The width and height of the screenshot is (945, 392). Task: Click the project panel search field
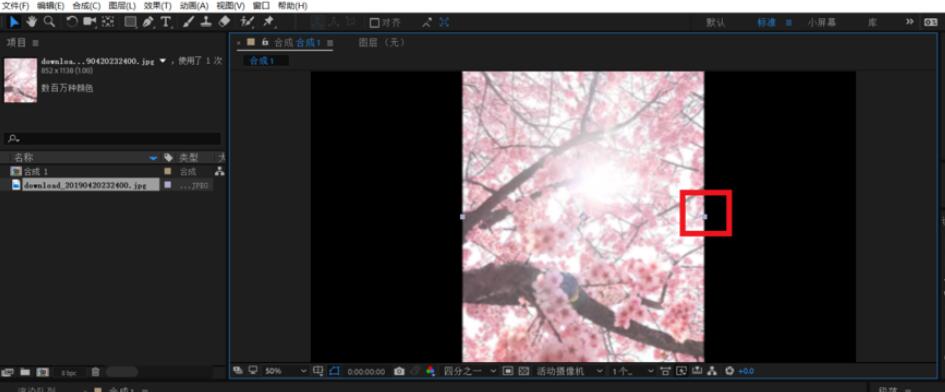(113, 139)
